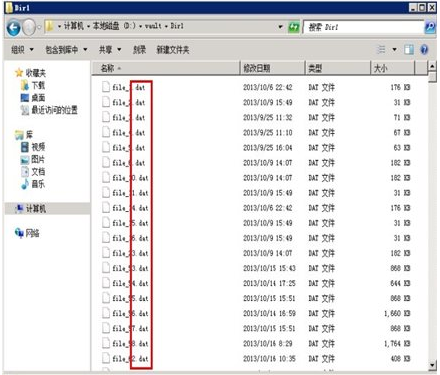Expand the arrow after 计算机 in the breadcrumb
This screenshot has width=440, height=375.
(89, 26)
